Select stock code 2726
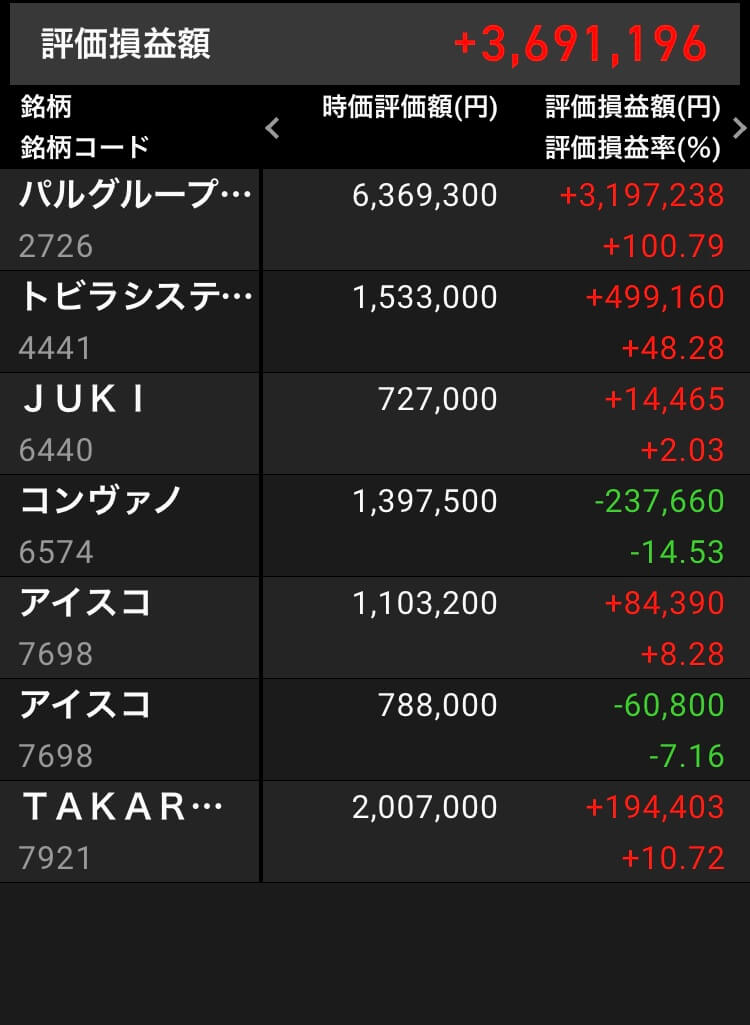This screenshot has width=750, height=1025. coord(56,246)
